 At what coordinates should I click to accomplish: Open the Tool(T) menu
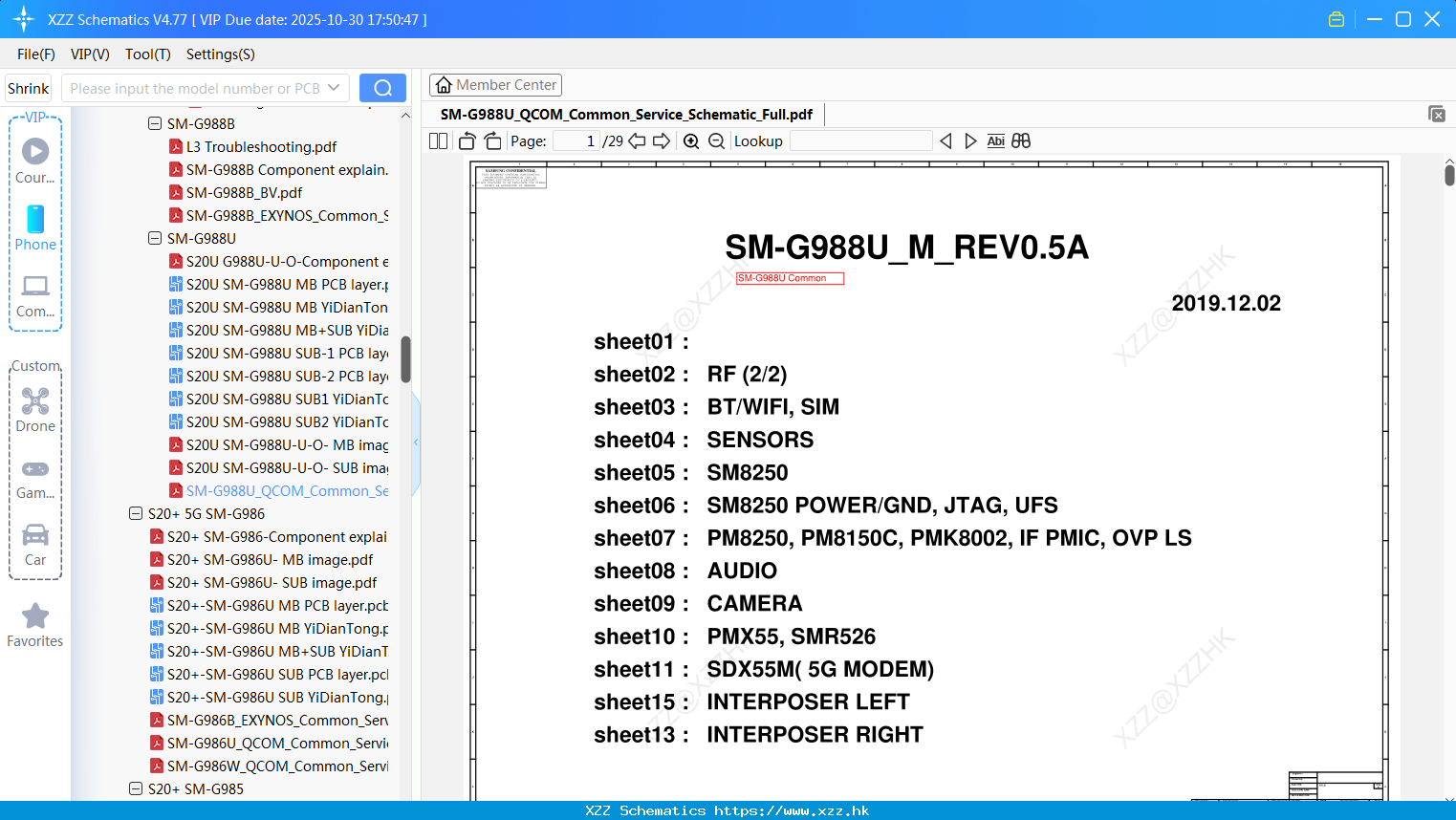148,54
